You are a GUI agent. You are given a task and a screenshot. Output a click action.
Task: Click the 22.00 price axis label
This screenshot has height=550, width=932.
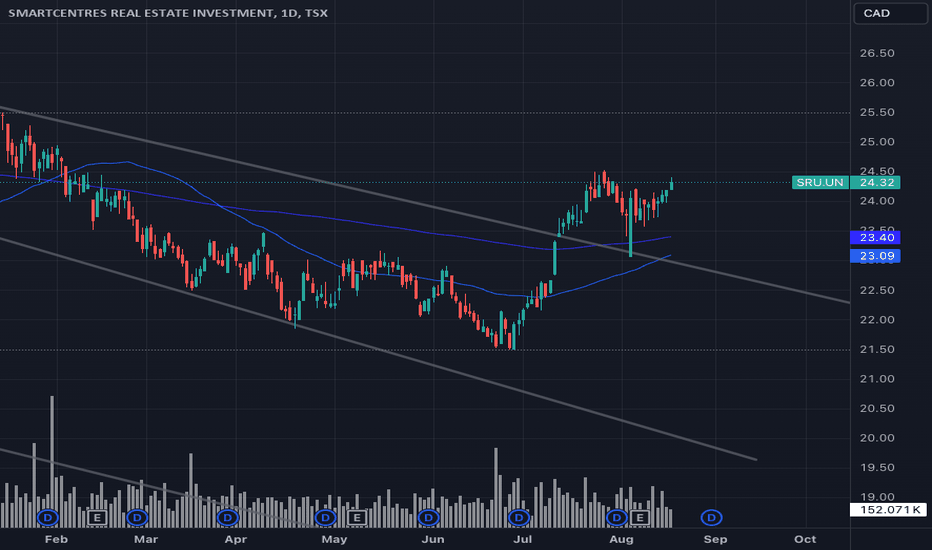click(877, 320)
